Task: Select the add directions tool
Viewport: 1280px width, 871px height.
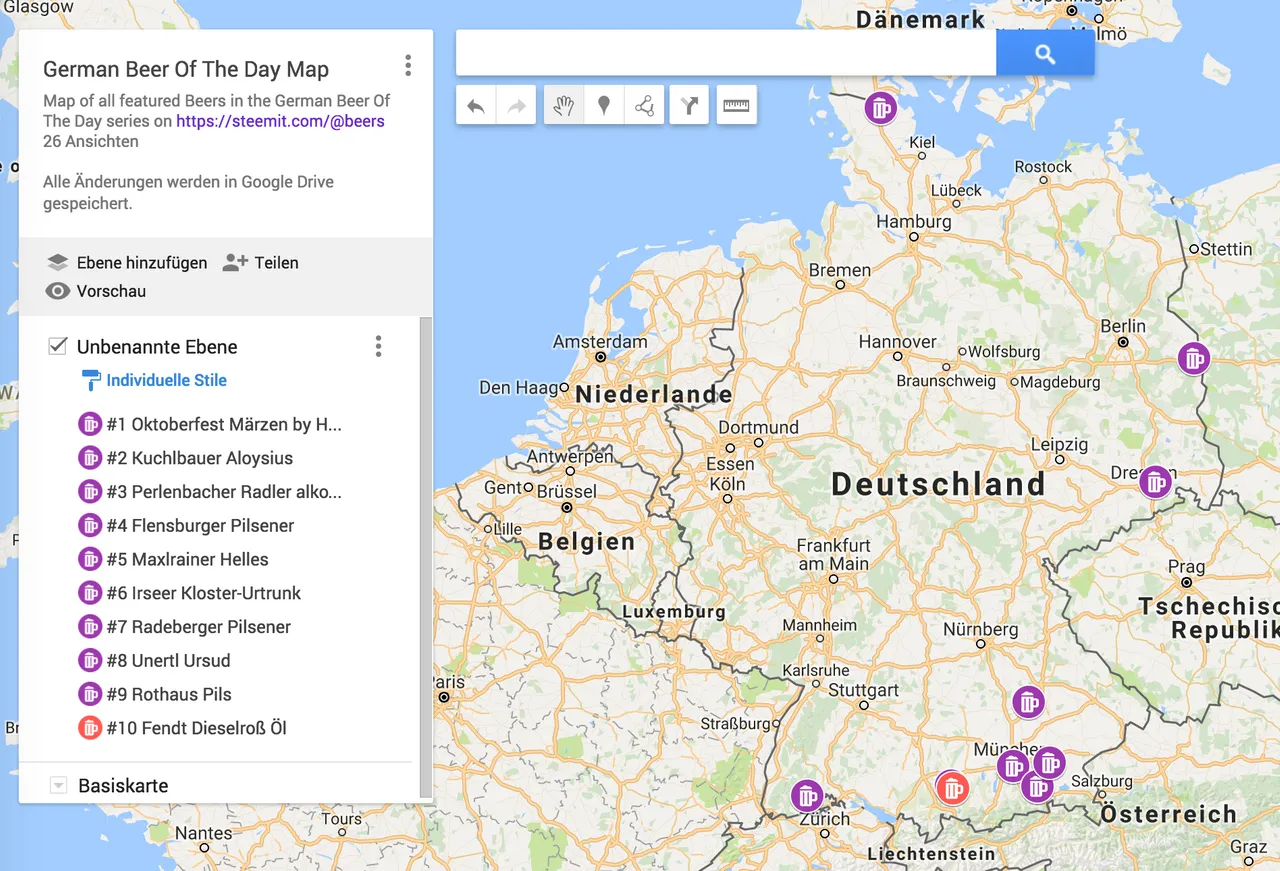Action: tap(689, 106)
